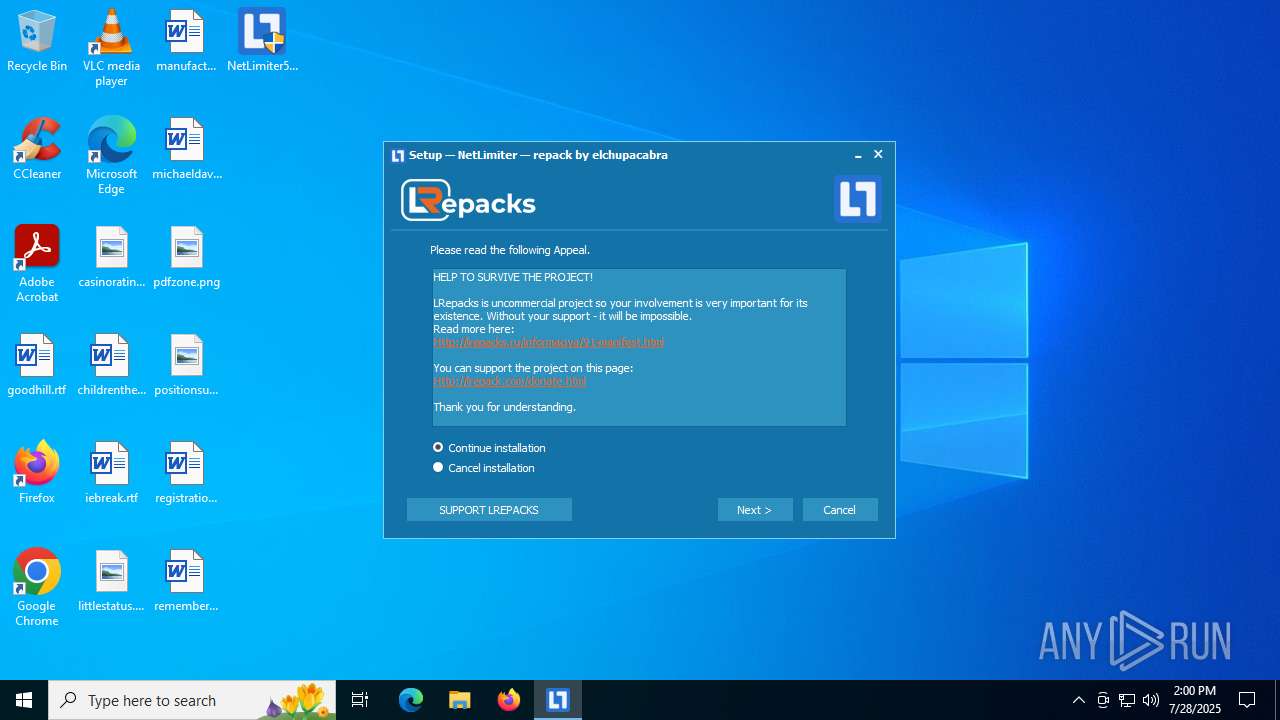Minimize the Setup NetLimiter window
This screenshot has height=720, width=1280.
[858, 155]
